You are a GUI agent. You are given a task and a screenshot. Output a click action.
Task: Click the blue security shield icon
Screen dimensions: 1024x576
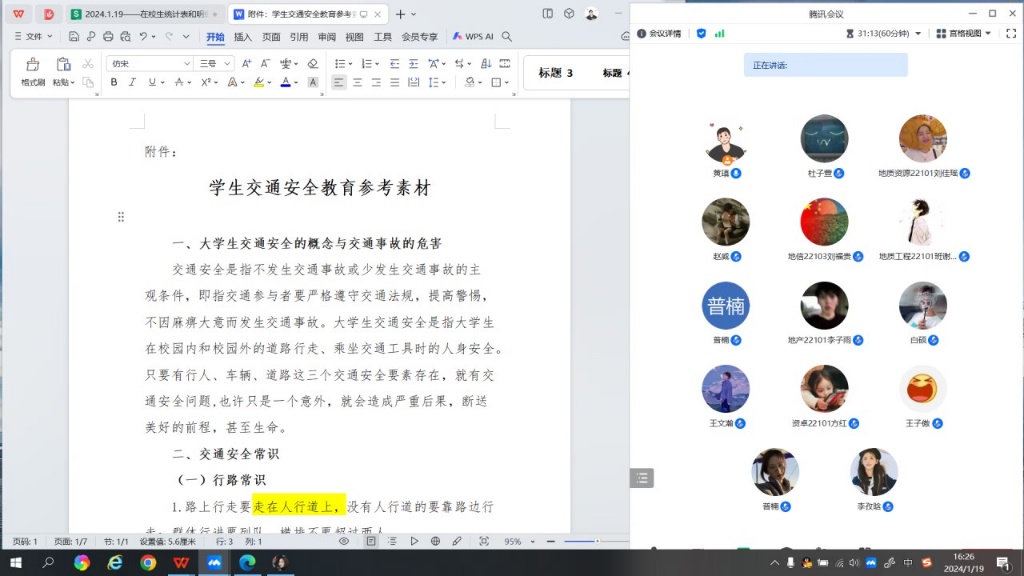pyautogui.click(x=701, y=33)
